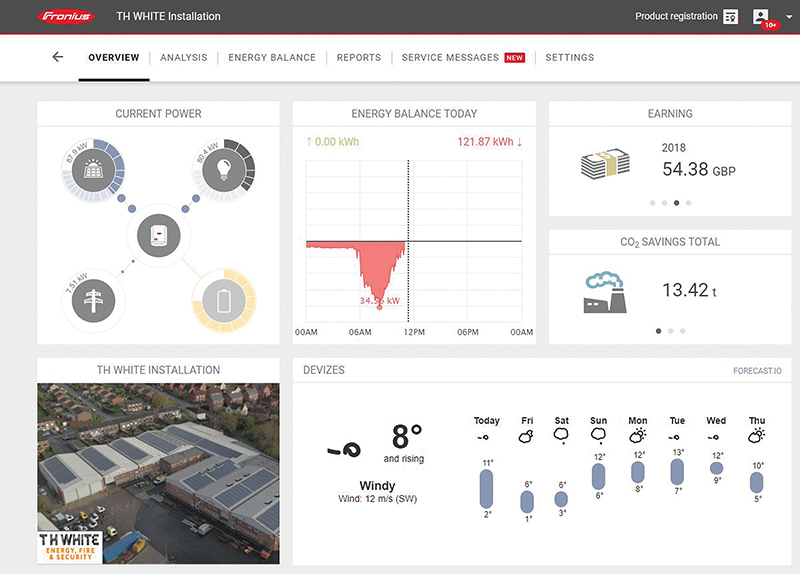Screen dimensions: 800x574
Task: Click the power grid pylon icon
Action: point(93,300)
